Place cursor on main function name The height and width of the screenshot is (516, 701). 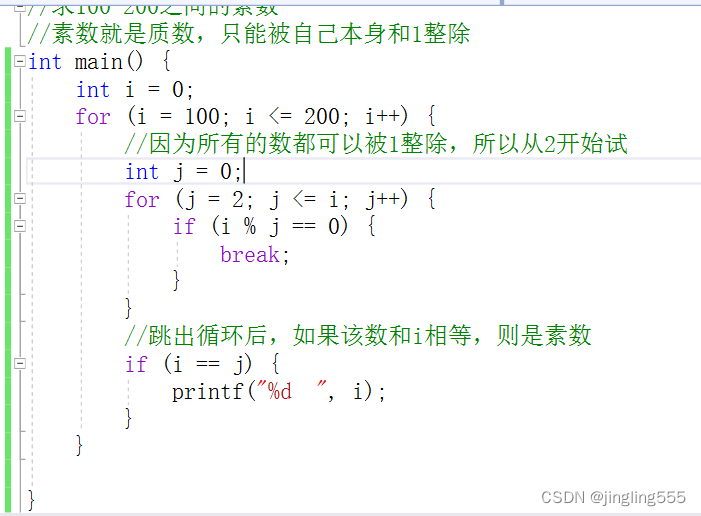click(x=98, y=62)
